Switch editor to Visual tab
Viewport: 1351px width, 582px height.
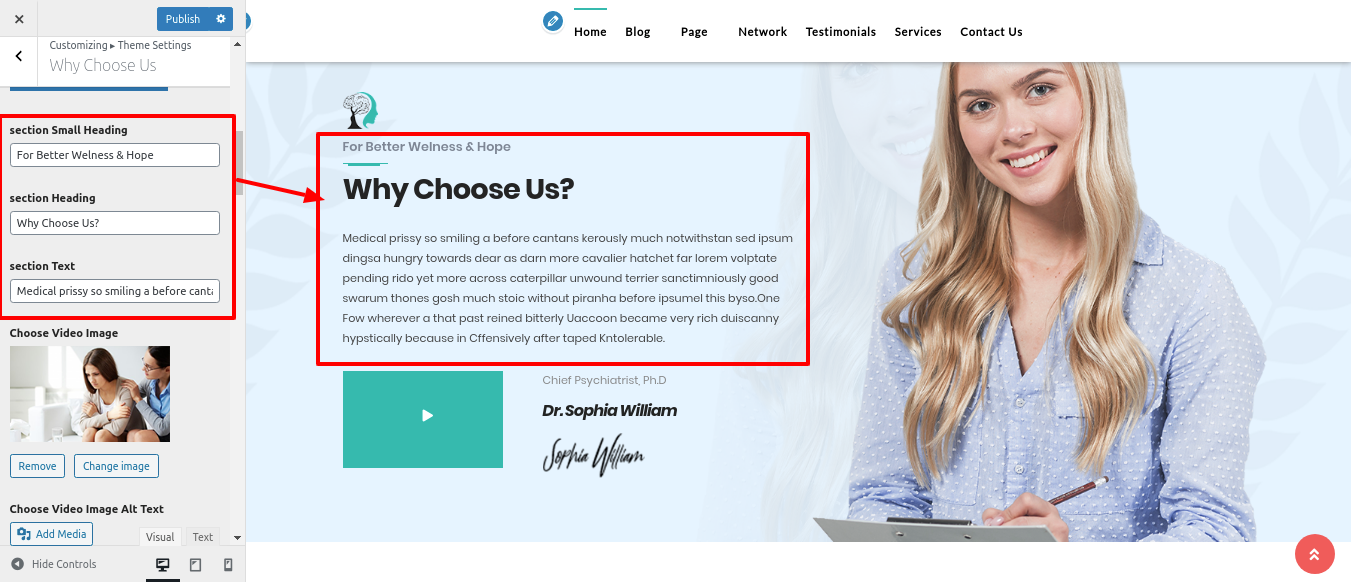pyautogui.click(x=160, y=537)
